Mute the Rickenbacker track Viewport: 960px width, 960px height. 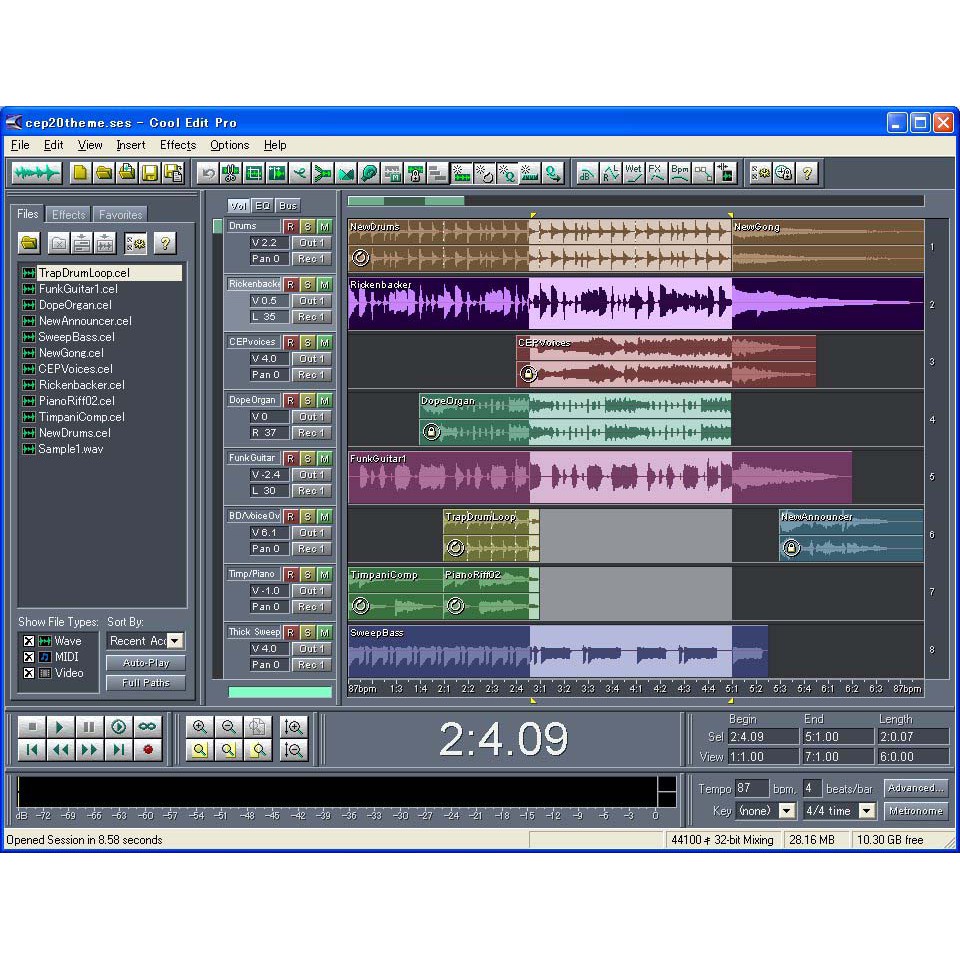(324, 285)
